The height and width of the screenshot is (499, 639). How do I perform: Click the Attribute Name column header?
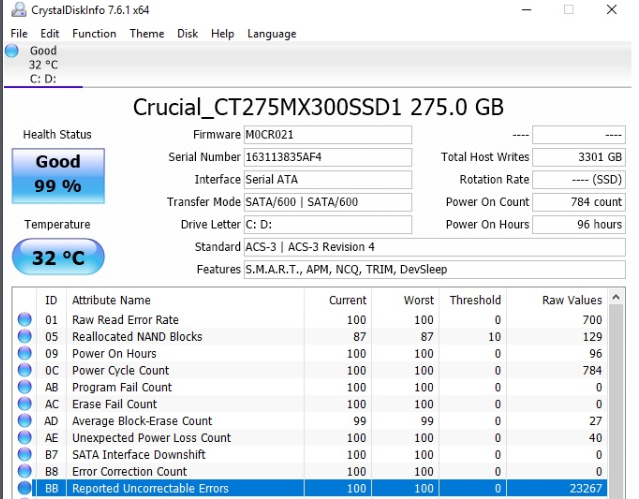[x=185, y=300]
